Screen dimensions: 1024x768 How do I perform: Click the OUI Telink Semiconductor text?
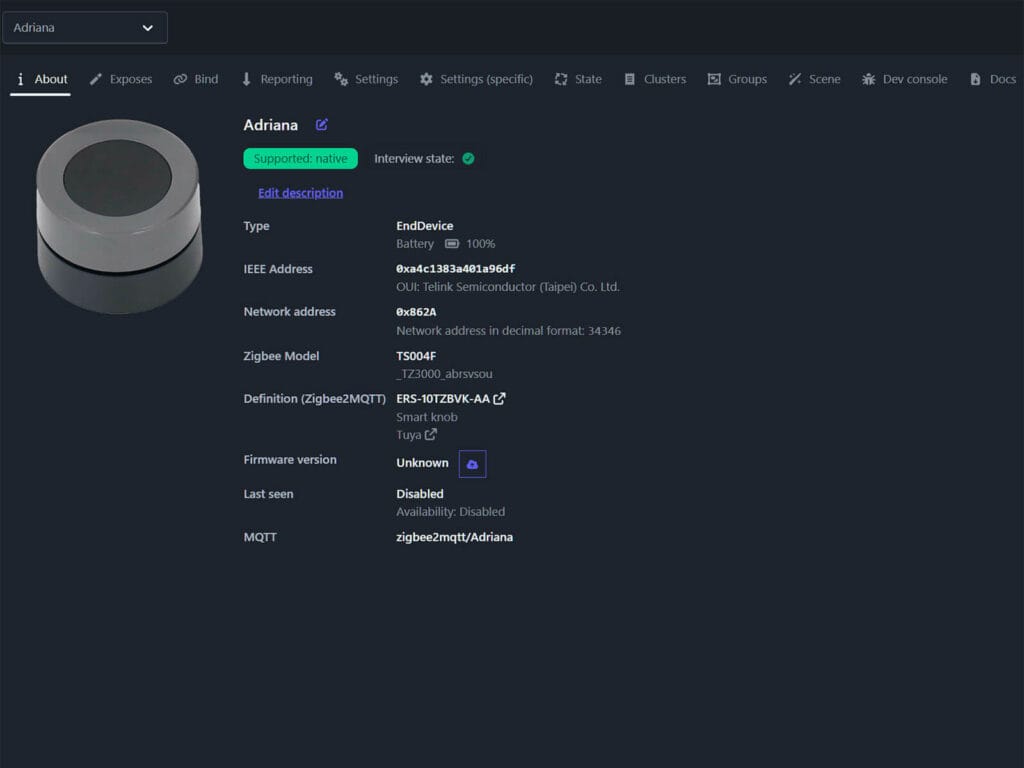click(507, 287)
